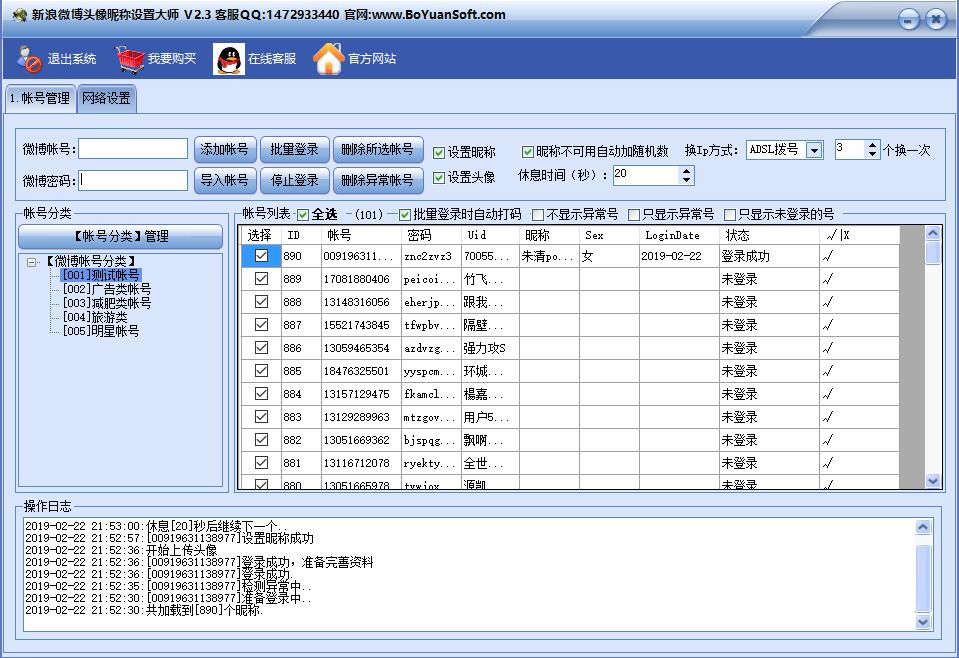Uncheck the row checkbox for ID 881

point(261,462)
